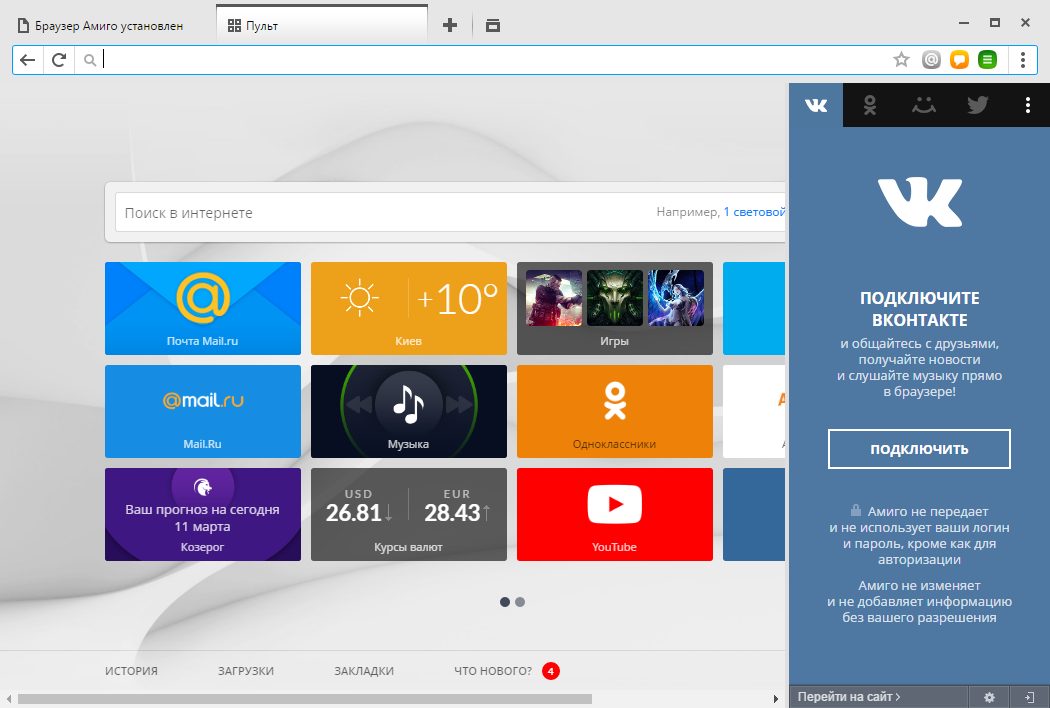1050x708 pixels.
Task: Click 'Перейти на сайт' link
Action: tap(848, 697)
